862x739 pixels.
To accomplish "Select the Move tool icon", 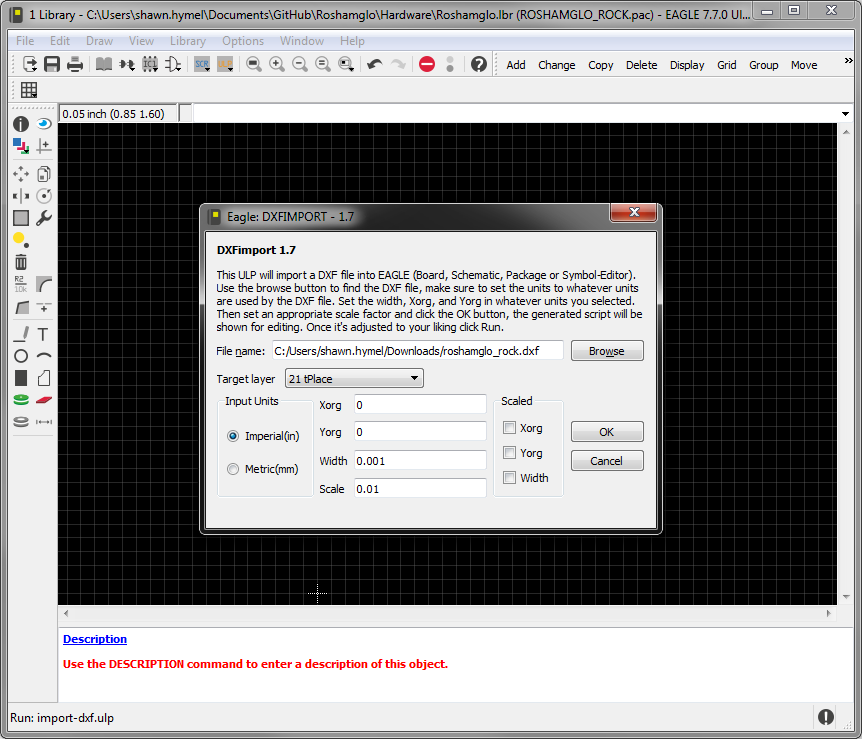I will [21, 174].
